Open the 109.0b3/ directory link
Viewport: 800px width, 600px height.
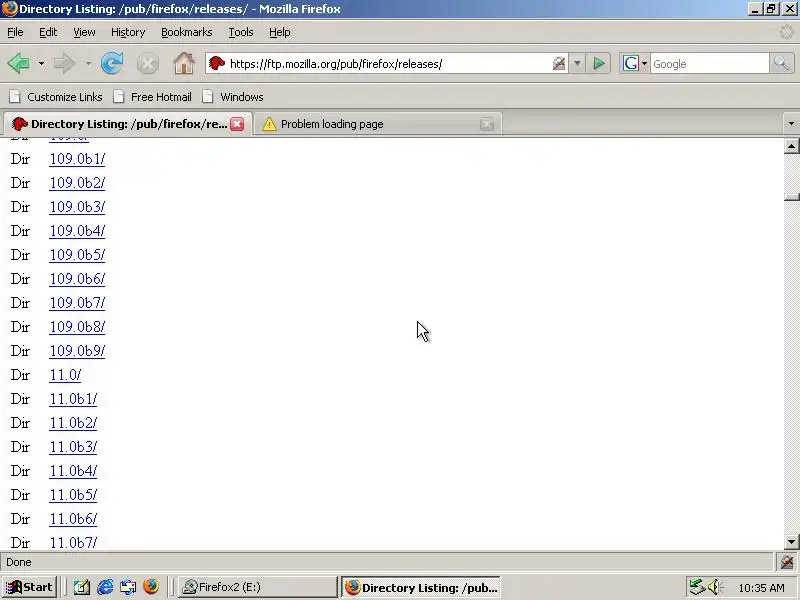point(77,207)
